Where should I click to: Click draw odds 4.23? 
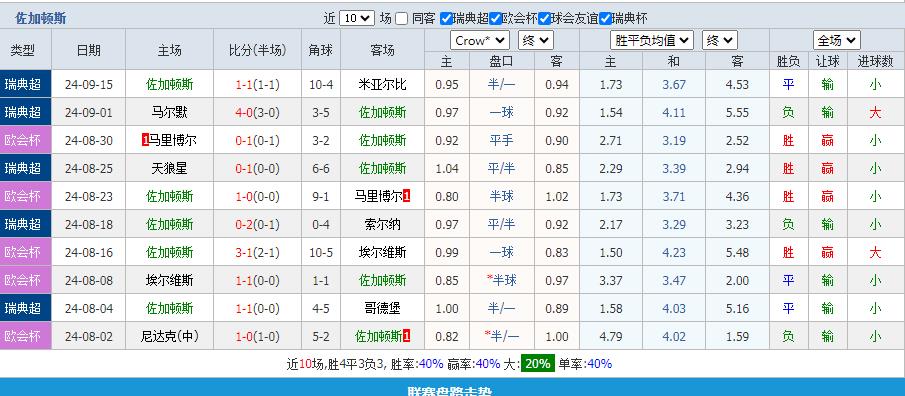tap(674, 252)
